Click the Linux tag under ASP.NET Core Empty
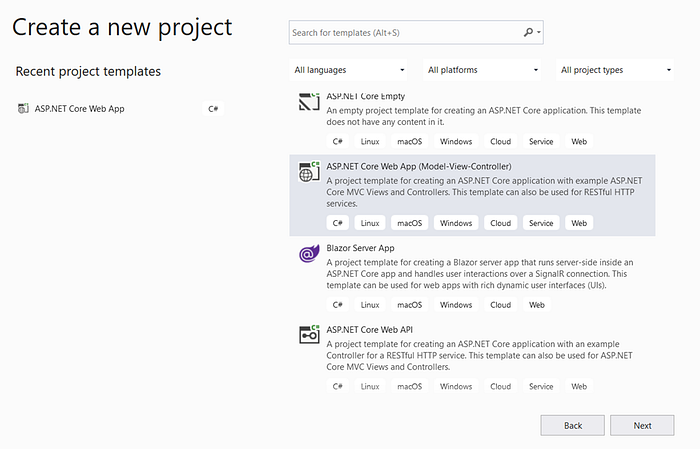The width and height of the screenshot is (700, 449). [x=370, y=141]
